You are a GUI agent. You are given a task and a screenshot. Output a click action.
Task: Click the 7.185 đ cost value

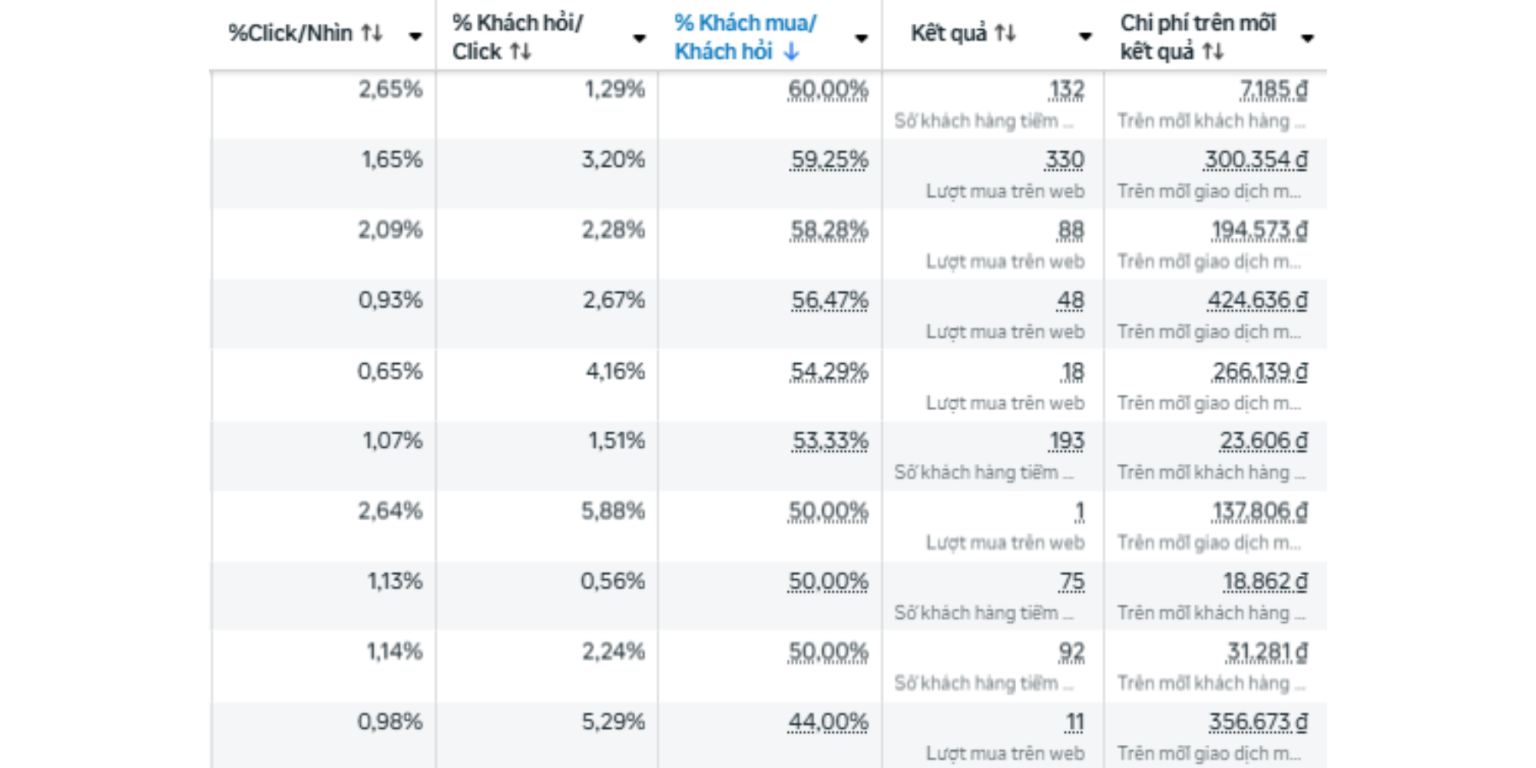[x=1273, y=90]
